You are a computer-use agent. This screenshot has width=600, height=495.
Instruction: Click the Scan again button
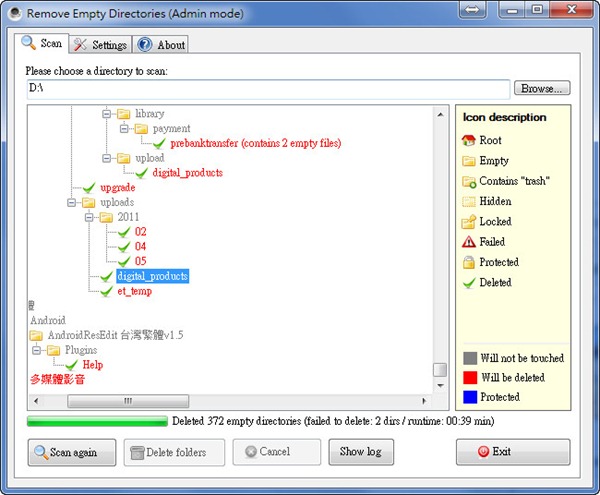point(72,452)
